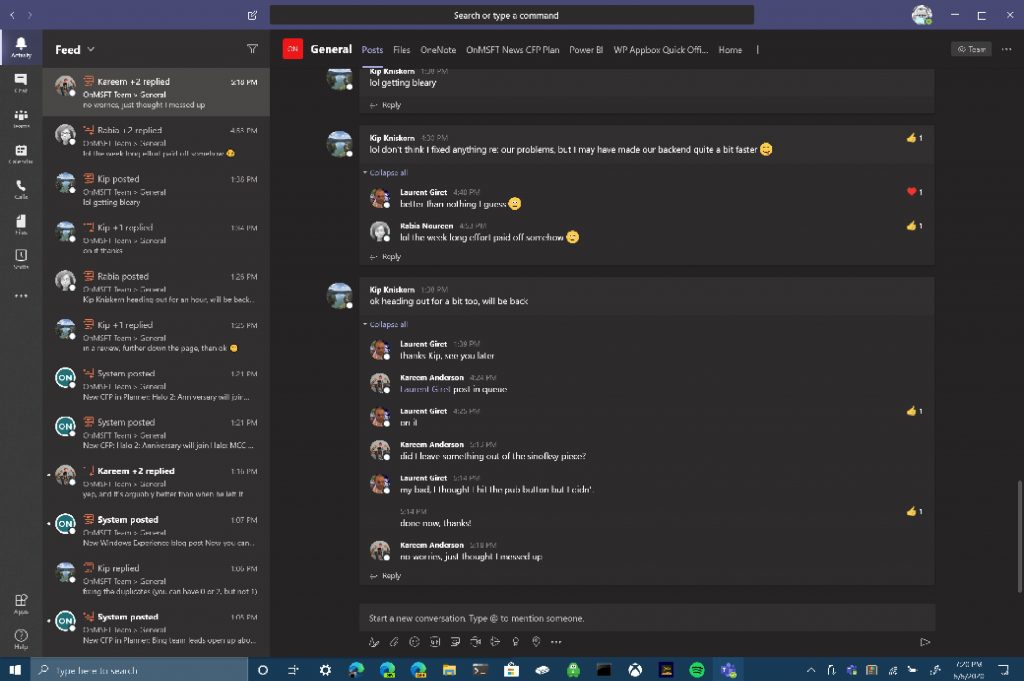The image size is (1024, 681).
Task: Attach a file using the paperclip icon
Action: (394, 642)
